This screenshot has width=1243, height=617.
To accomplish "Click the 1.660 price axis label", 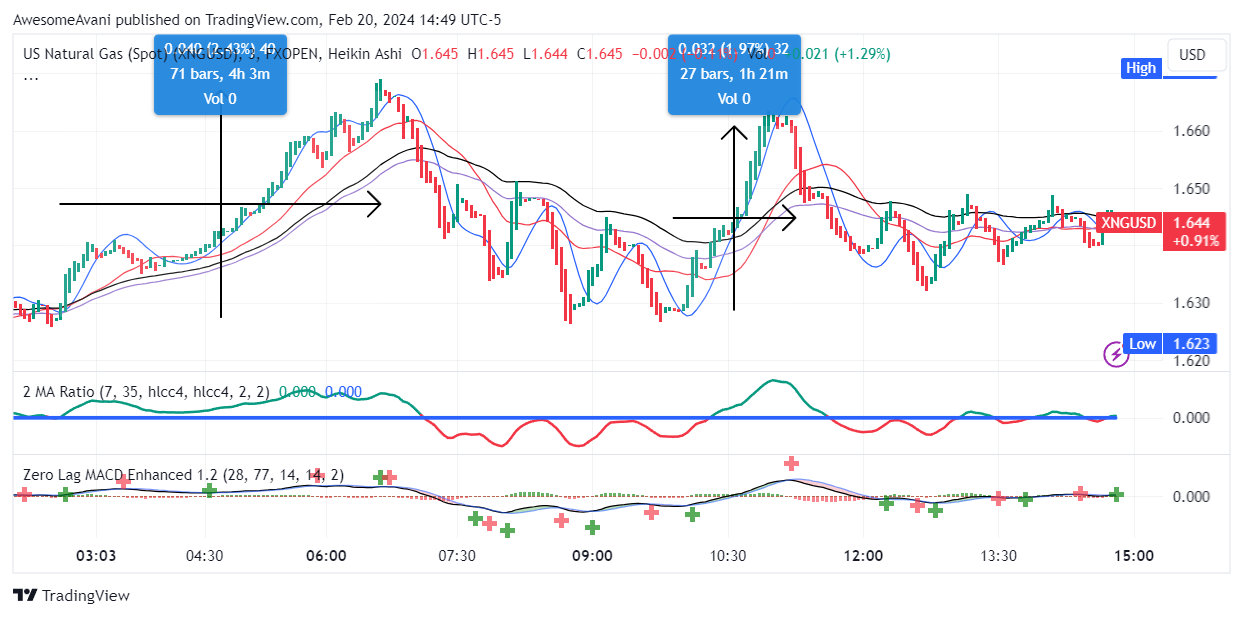I will click(1192, 131).
